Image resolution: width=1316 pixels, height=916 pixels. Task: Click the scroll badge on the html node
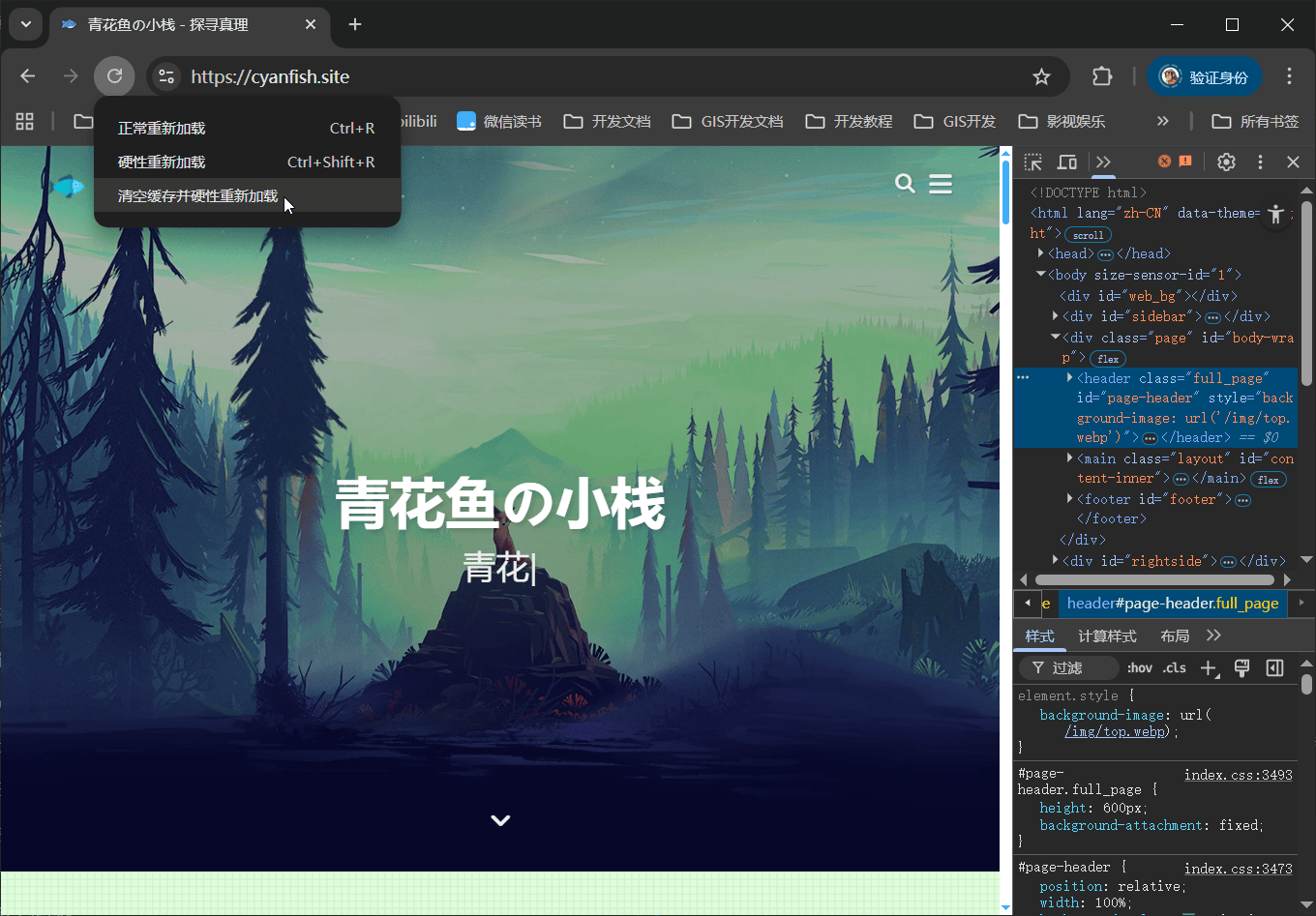coord(1088,234)
